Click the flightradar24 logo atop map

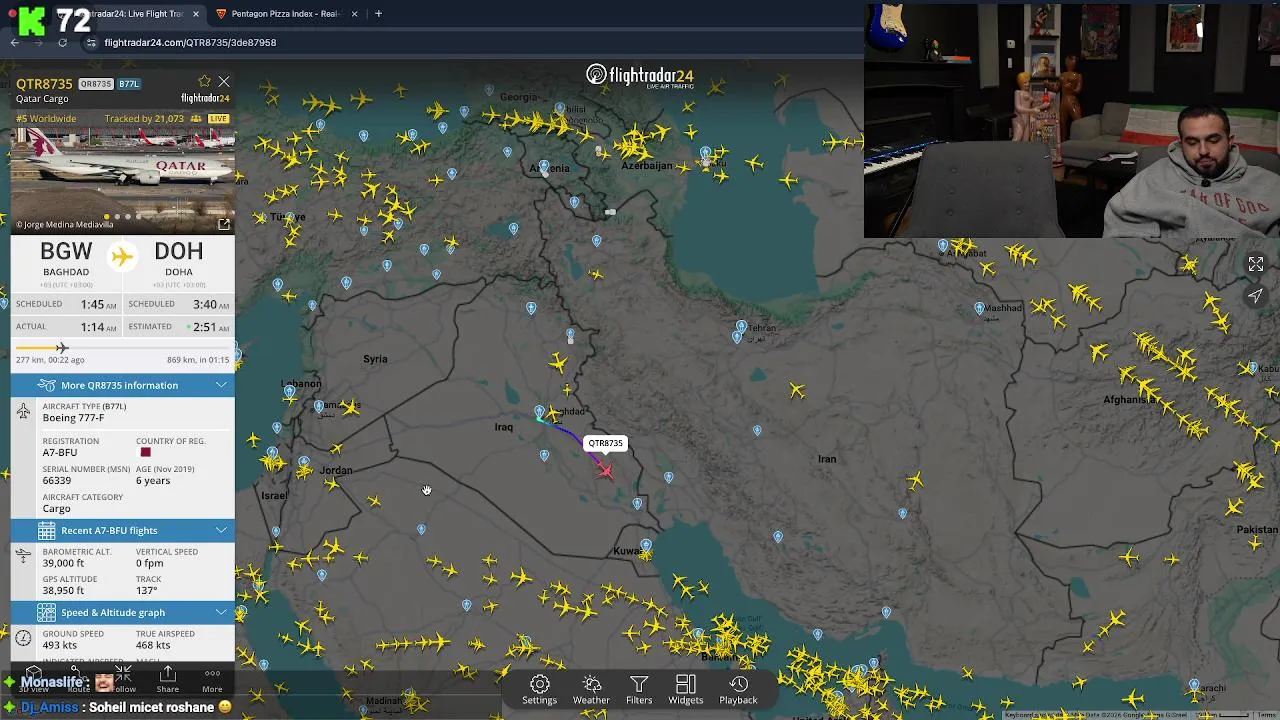pyautogui.click(x=640, y=76)
